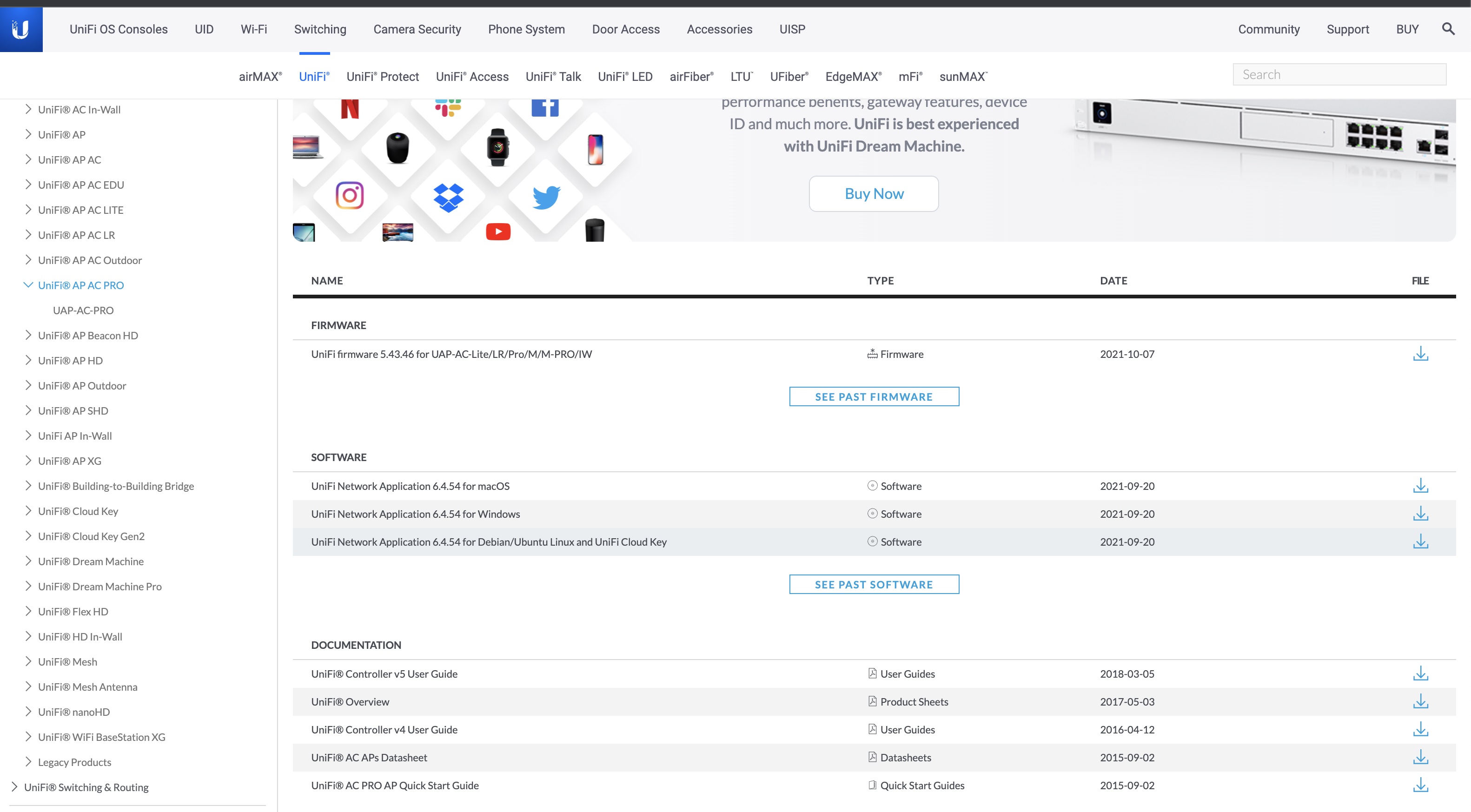
Task: Select UniFi Building-to-Building Bridge entry
Action: tap(116, 486)
